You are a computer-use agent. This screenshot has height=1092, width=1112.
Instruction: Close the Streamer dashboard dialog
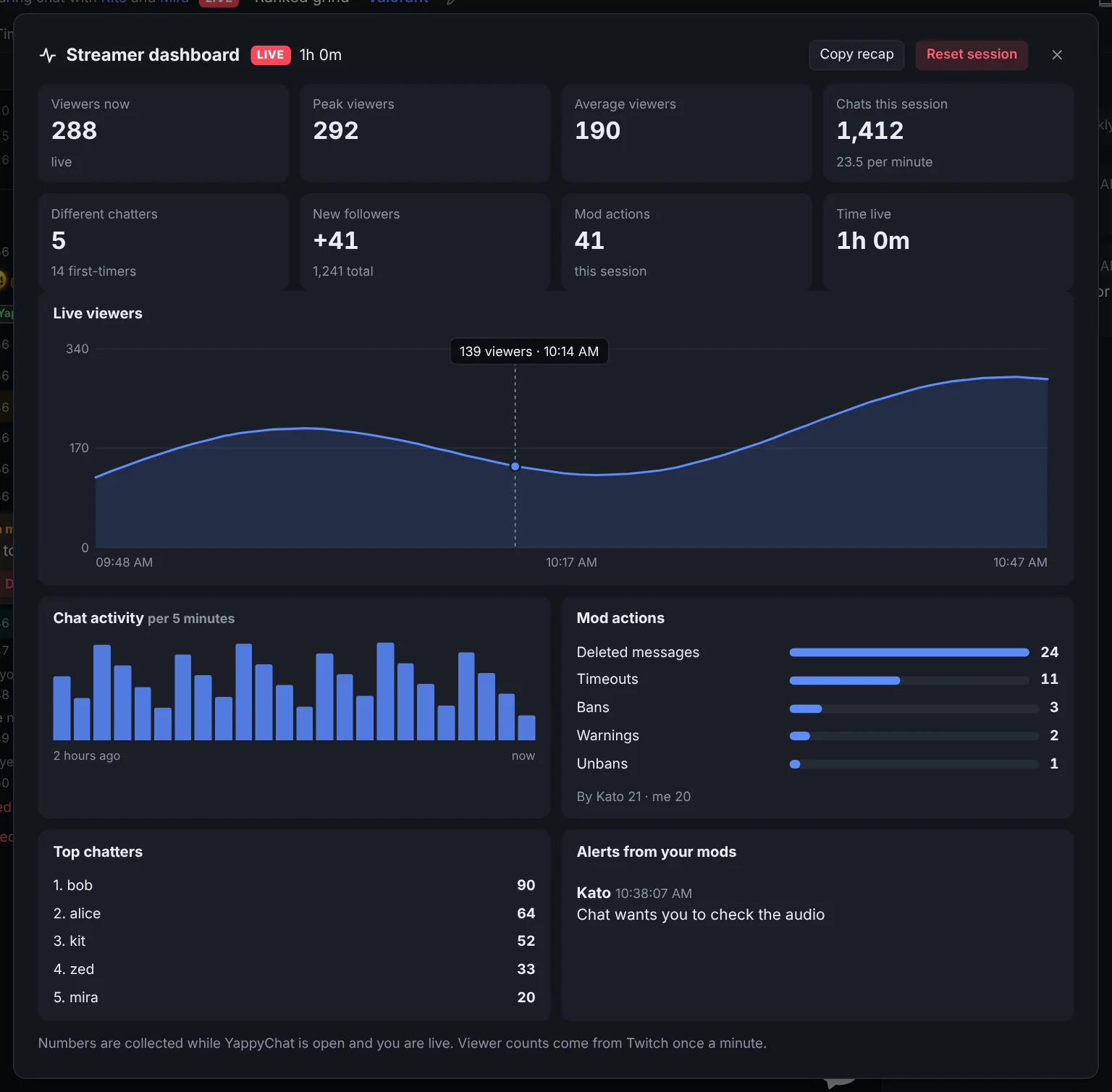(x=1057, y=55)
